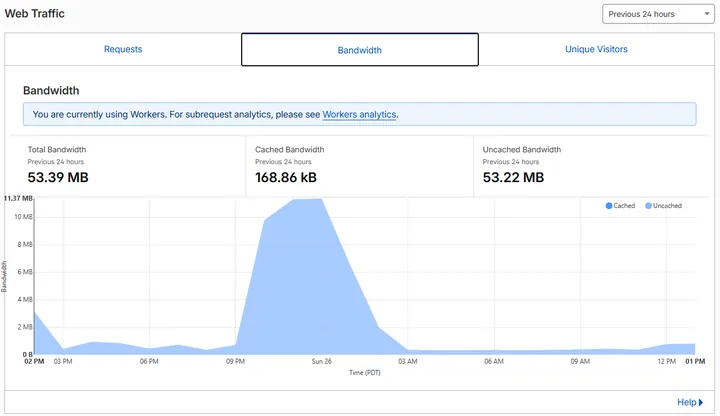
Task: Click the 09 AM x-axis label
Action: coord(580,361)
